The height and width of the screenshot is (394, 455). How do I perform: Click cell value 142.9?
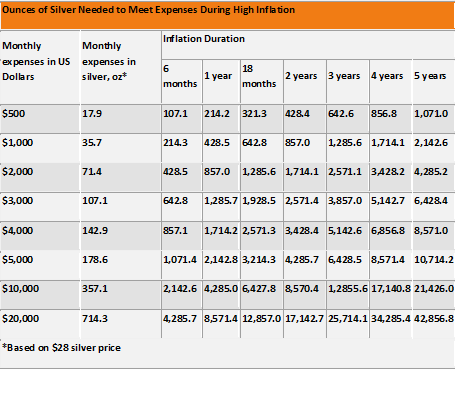point(95,231)
